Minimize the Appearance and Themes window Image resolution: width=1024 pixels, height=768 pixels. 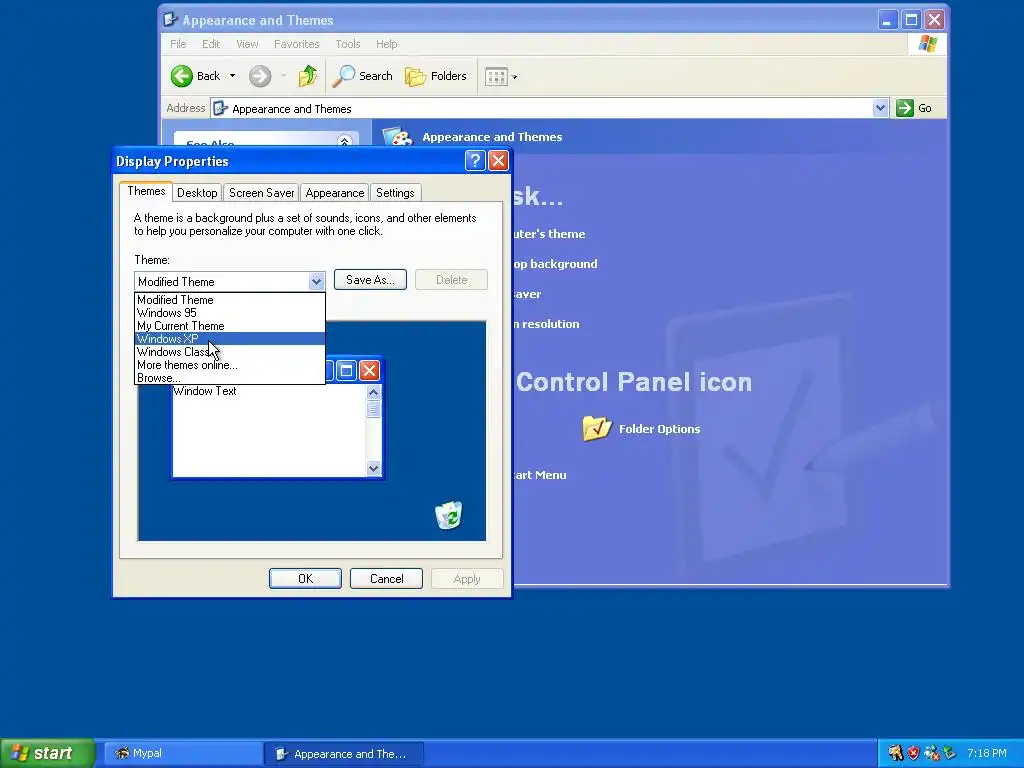tap(887, 20)
